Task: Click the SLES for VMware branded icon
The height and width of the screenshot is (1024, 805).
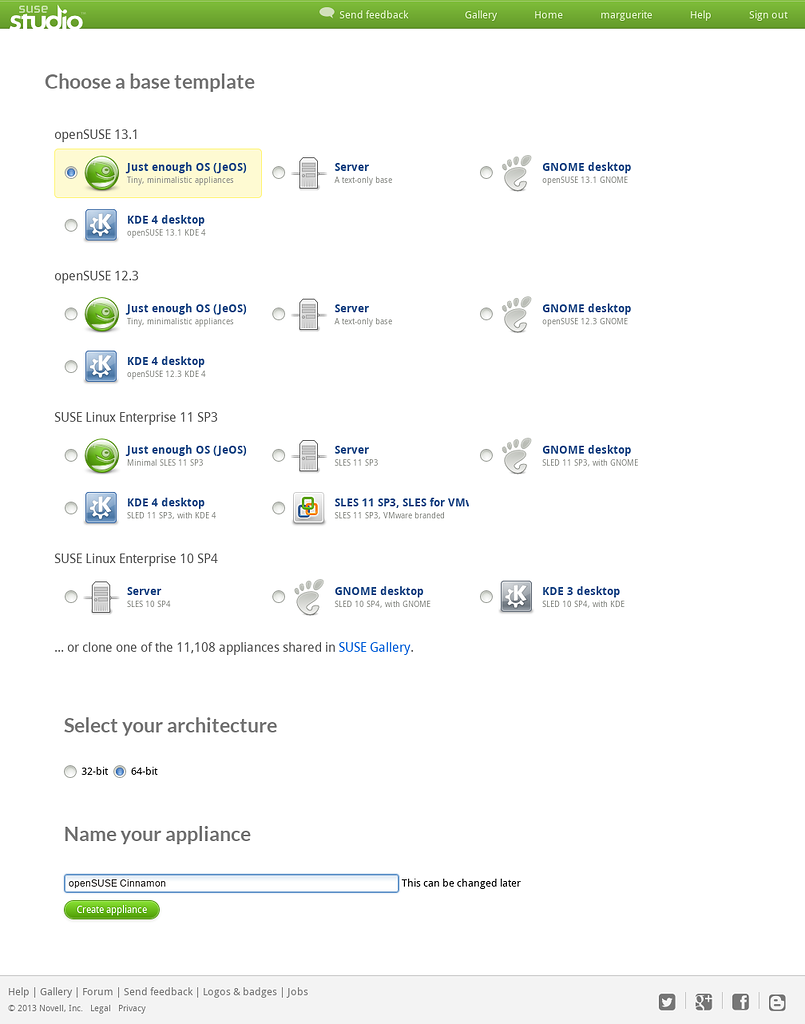Action: coord(308,508)
